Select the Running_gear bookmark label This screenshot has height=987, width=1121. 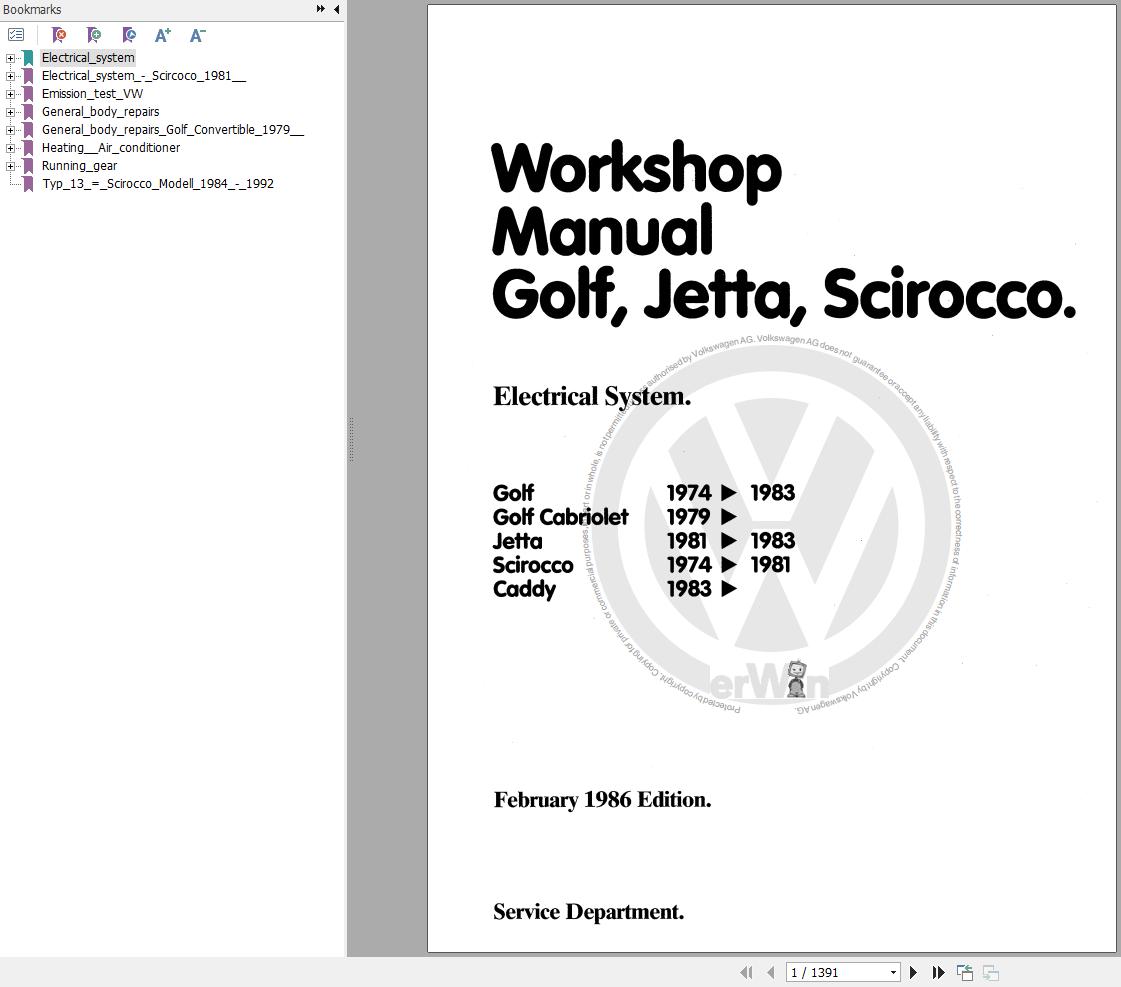[79, 166]
